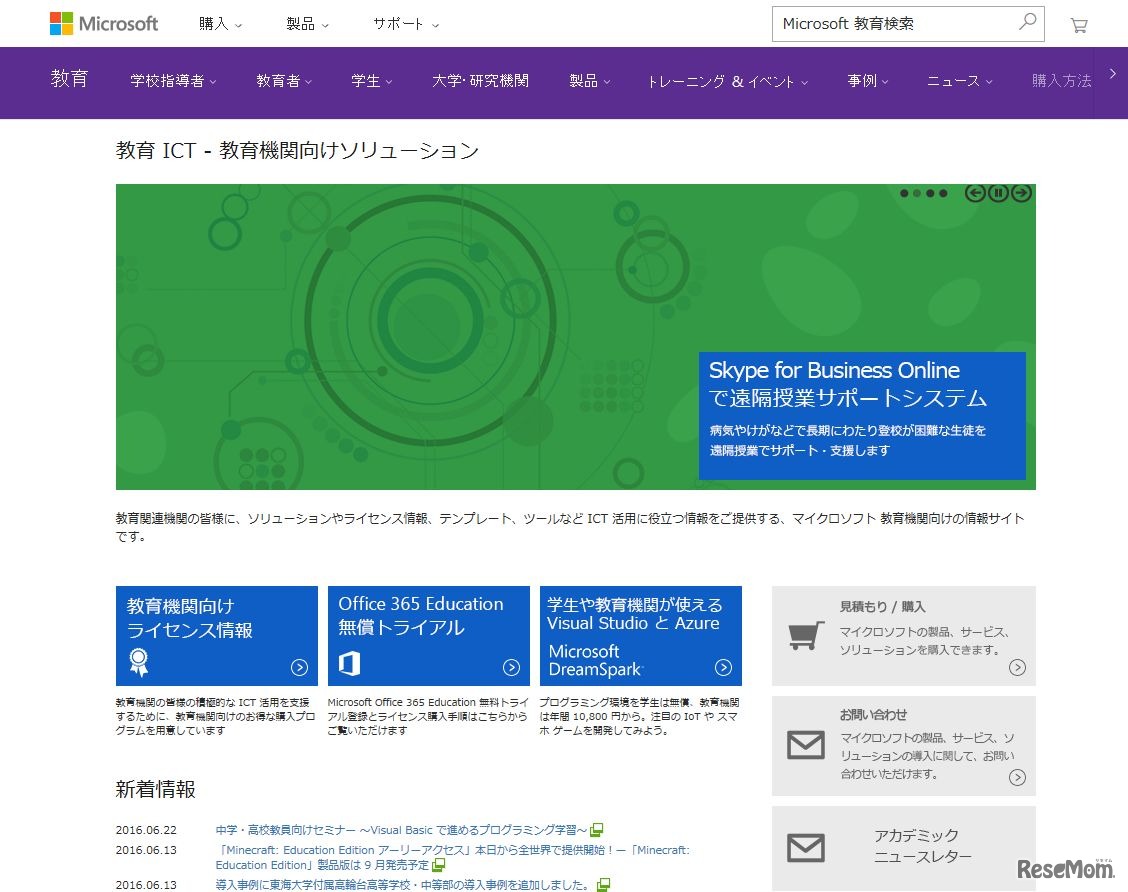The height and width of the screenshot is (892, 1128).
Task: Go back a slide with the left arrow icon
Action: click(975, 193)
